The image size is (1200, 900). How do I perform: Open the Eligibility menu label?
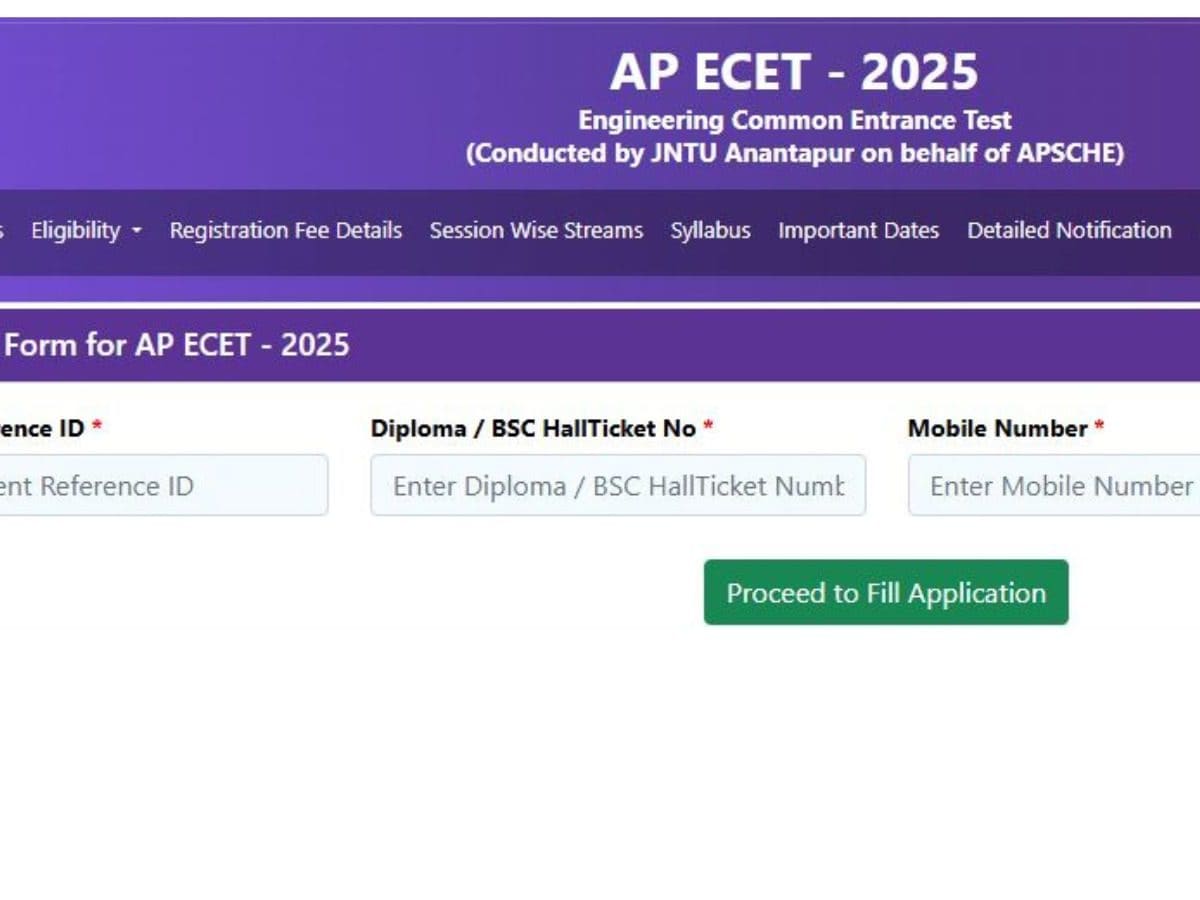click(x=75, y=230)
